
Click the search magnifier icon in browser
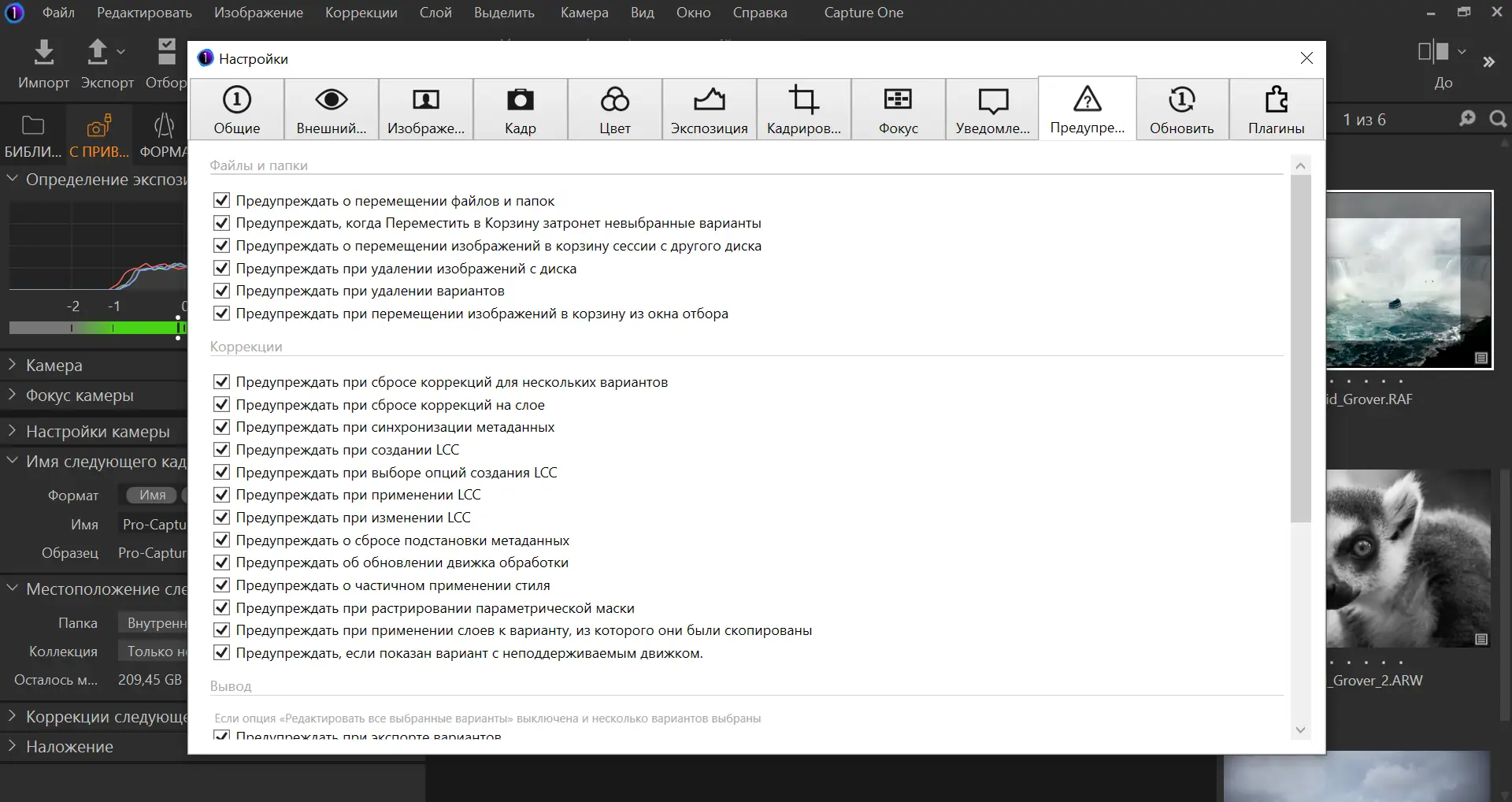click(1498, 119)
